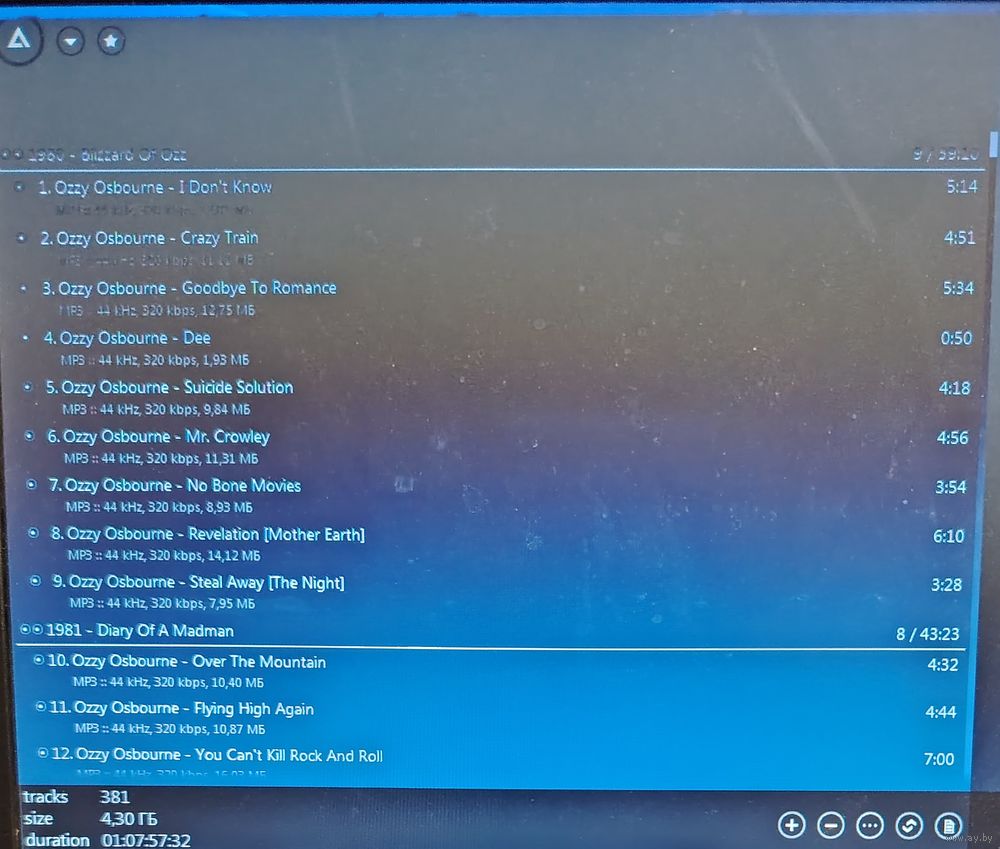Select track 1. Ozzy Osbourne - I Don't Know

click(x=155, y=187)
